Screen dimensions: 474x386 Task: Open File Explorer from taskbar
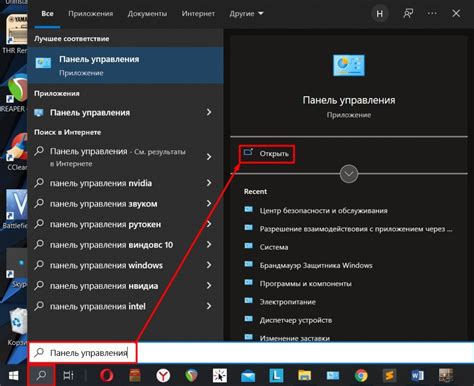pos(305,376)
